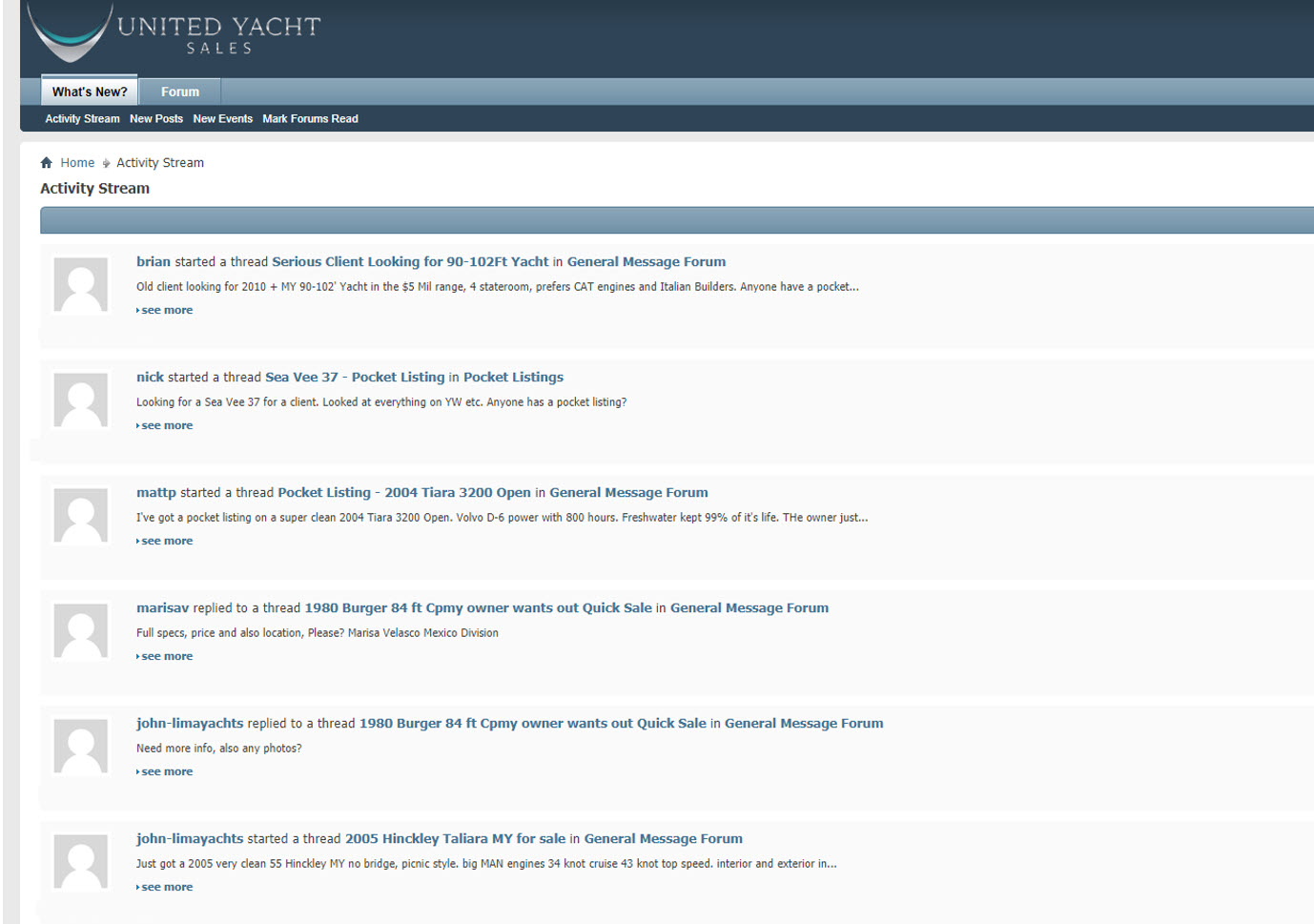Click the Home icon in breadcrumb

click(46, 163)
